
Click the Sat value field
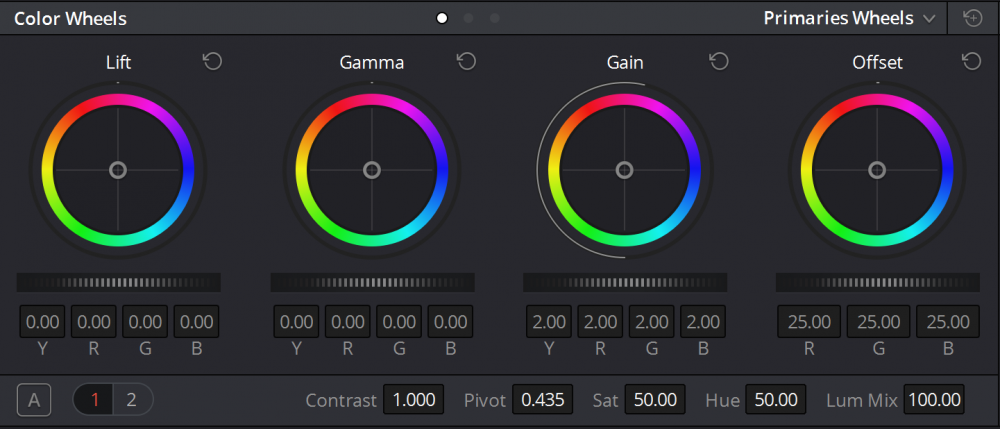click(656, 400)
